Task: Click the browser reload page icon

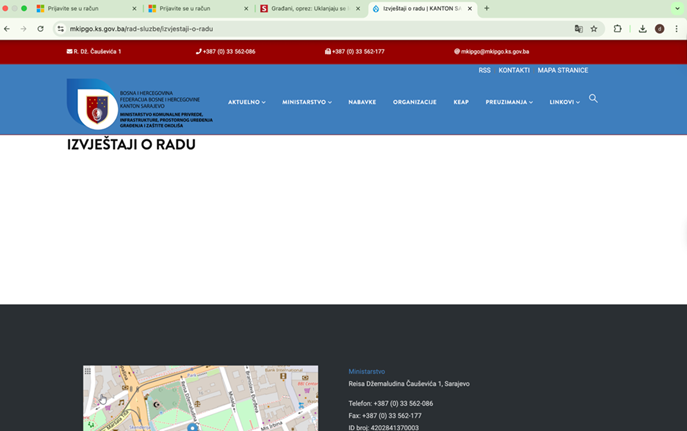Action: tap(40, 29)
